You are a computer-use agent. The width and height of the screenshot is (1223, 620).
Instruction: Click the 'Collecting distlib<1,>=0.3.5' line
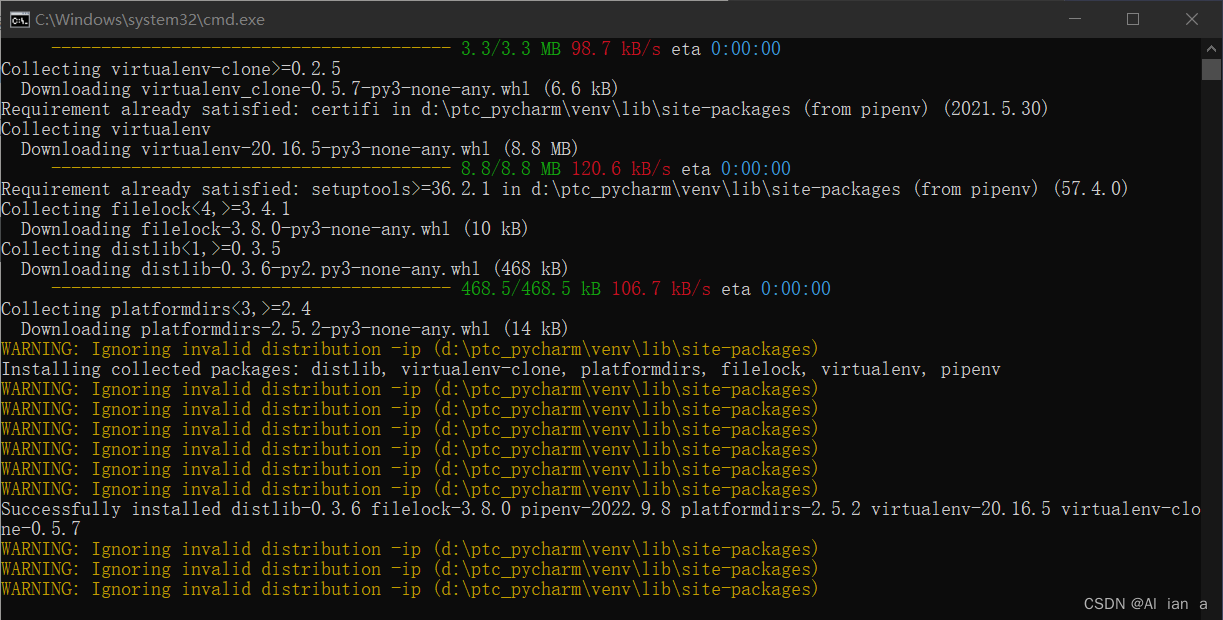(141, 249)
